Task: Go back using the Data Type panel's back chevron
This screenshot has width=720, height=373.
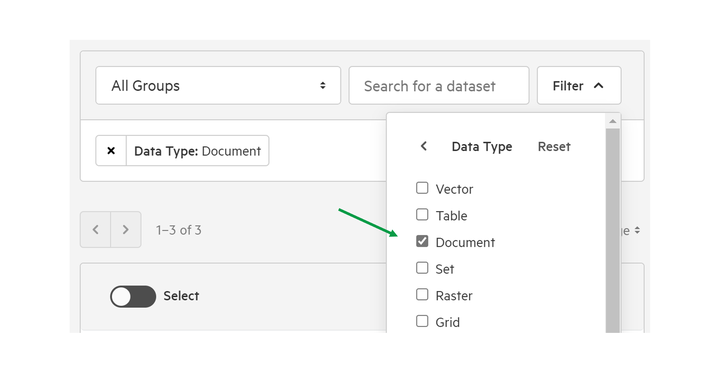Action: click(x=423, y=146)
